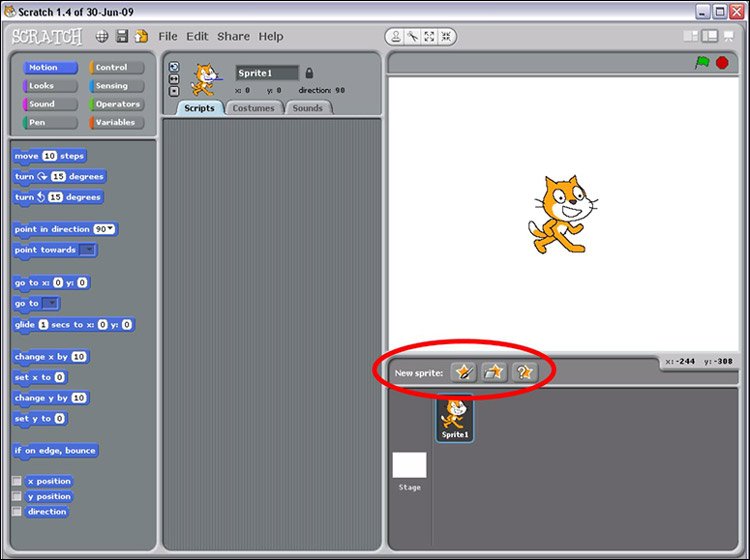
Task: Select the Operators blocks category
Action: [x=117, y=104]
